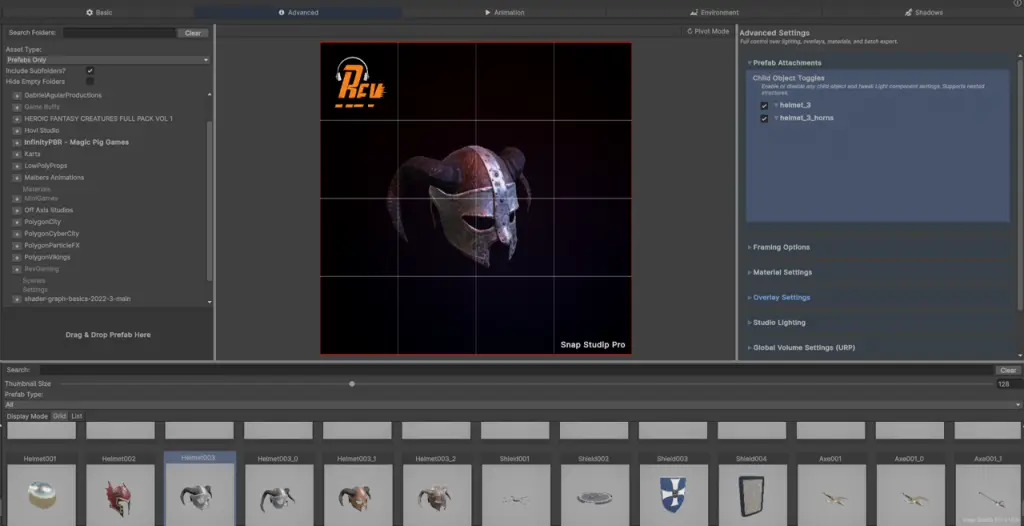Screen dimensions: 1024x526
Task: Expand the Framing Options section
Action: pos(781,247)
